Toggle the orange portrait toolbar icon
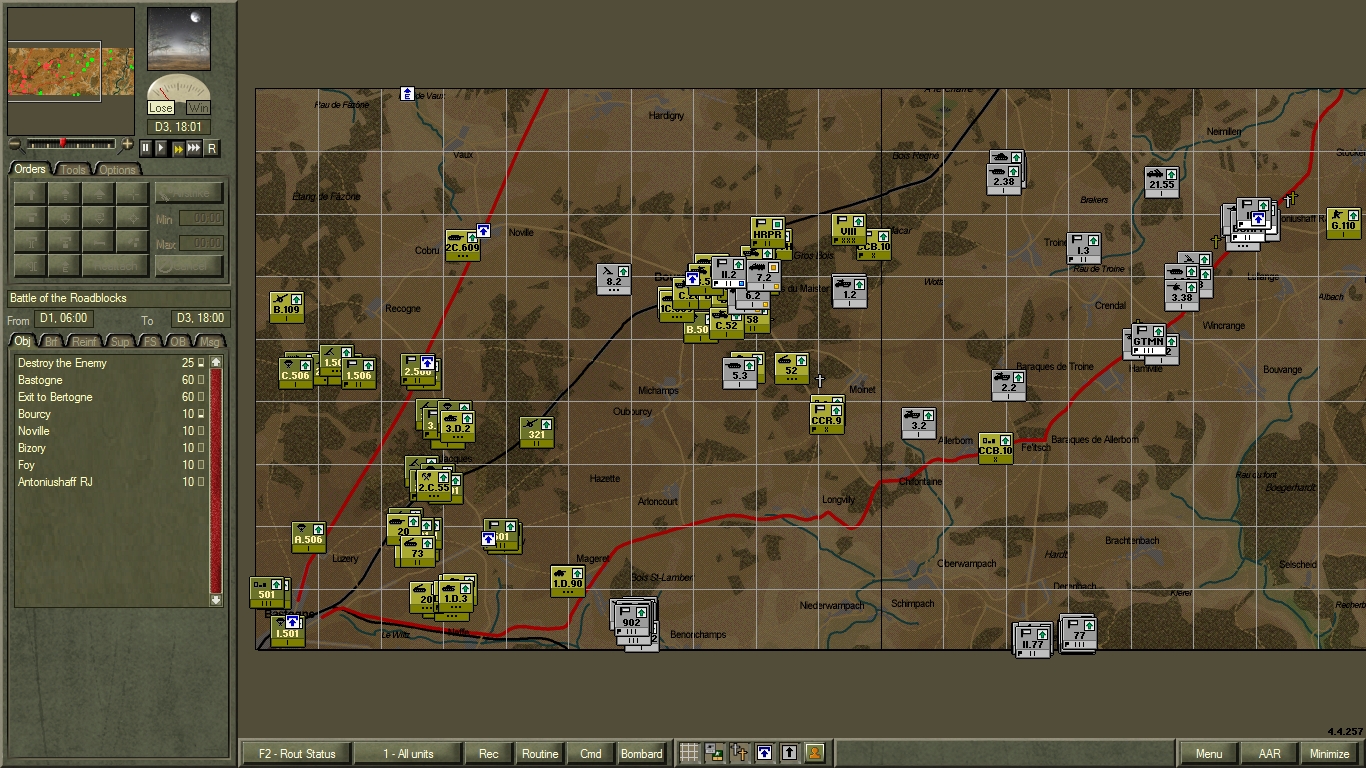This screenshot has width=1366, height=768. 814,753
